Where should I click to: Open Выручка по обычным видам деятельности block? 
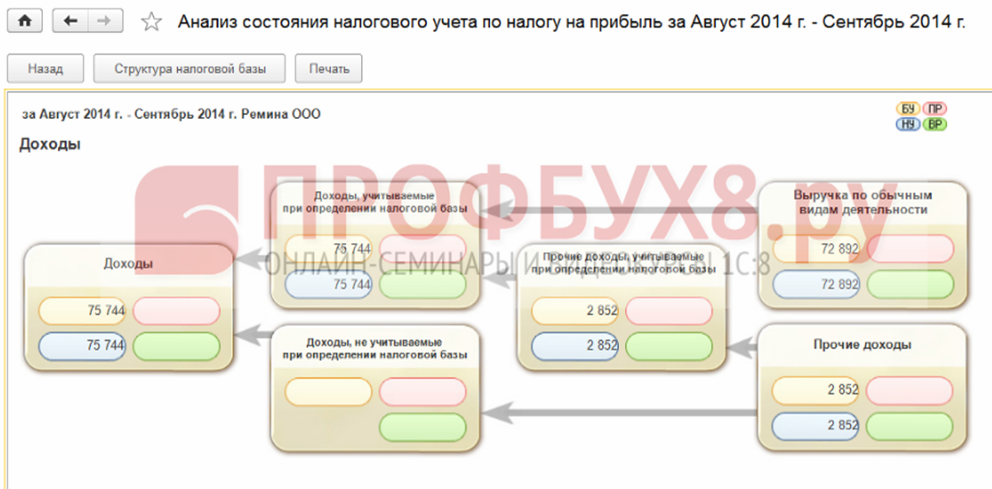pyautogui.click(x=862, y=202)
